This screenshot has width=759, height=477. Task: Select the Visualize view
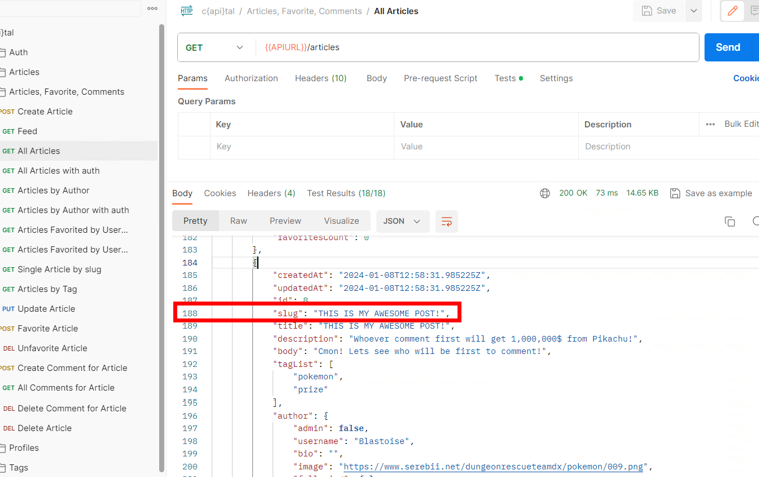341,221
